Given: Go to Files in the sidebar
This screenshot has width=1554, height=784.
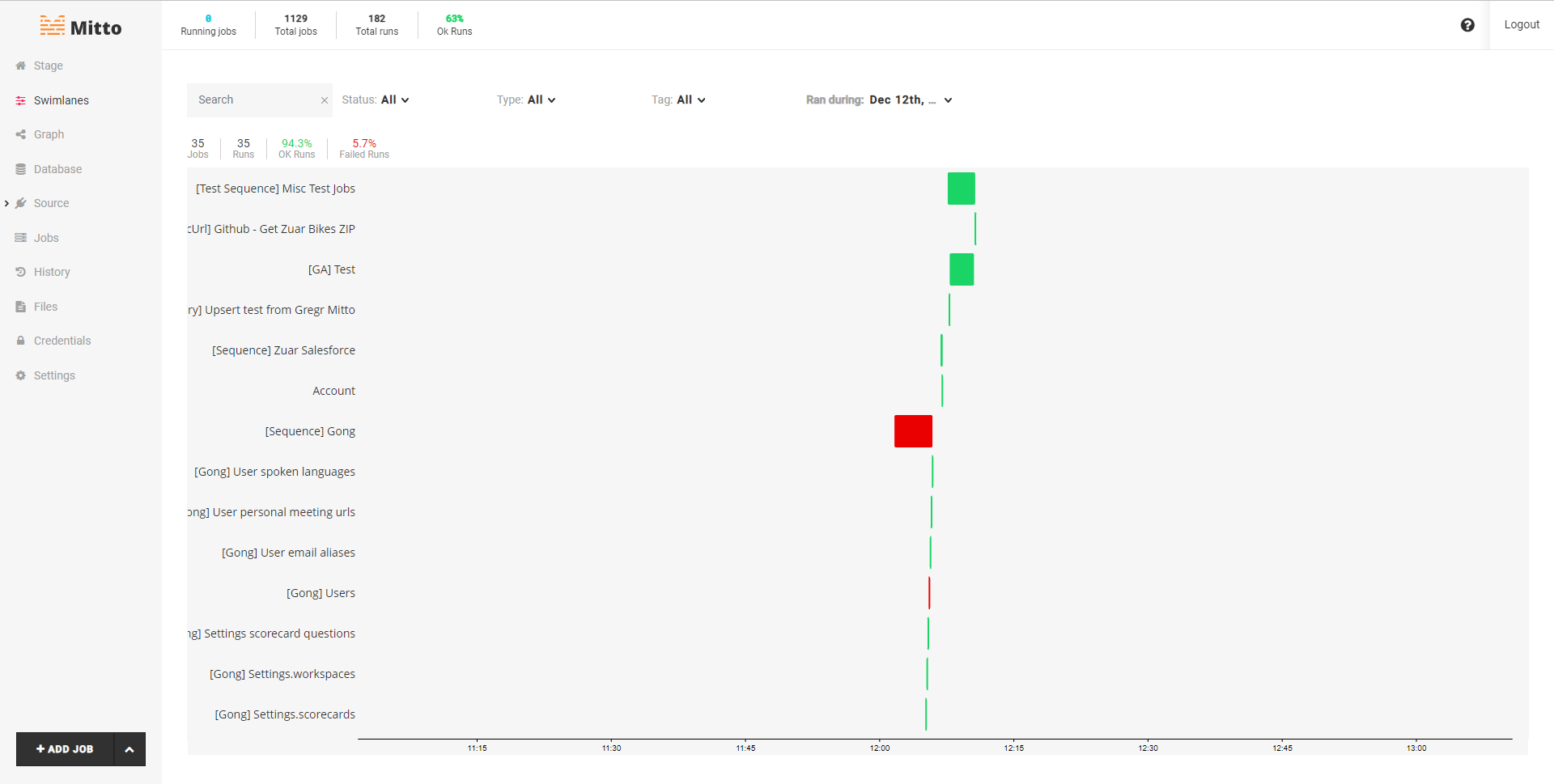Looking at the screenshot, I should (x=45, y=307).
